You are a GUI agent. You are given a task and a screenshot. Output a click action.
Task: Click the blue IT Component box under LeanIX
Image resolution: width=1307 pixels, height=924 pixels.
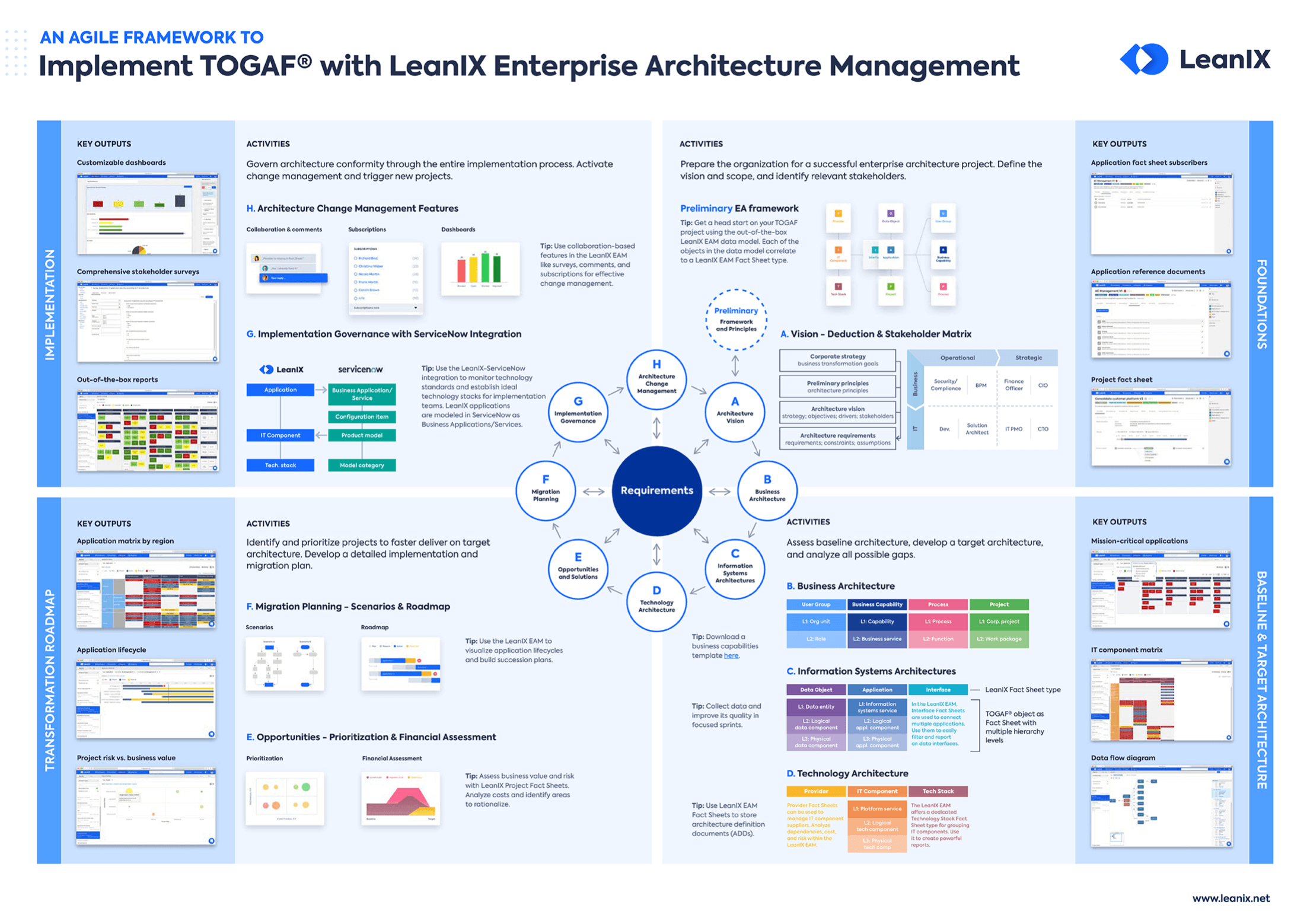pyautogui.click(x=280, y=435)
